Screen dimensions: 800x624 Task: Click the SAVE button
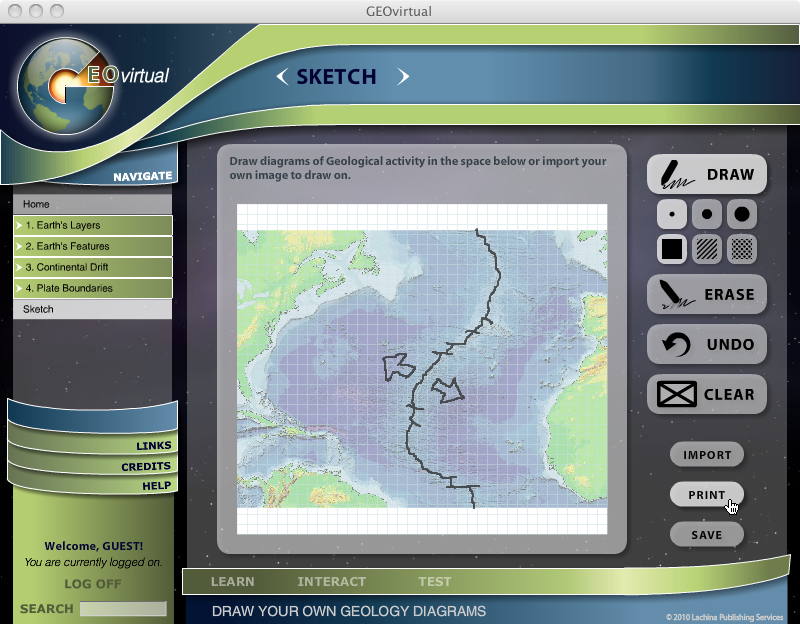[707, 535]
